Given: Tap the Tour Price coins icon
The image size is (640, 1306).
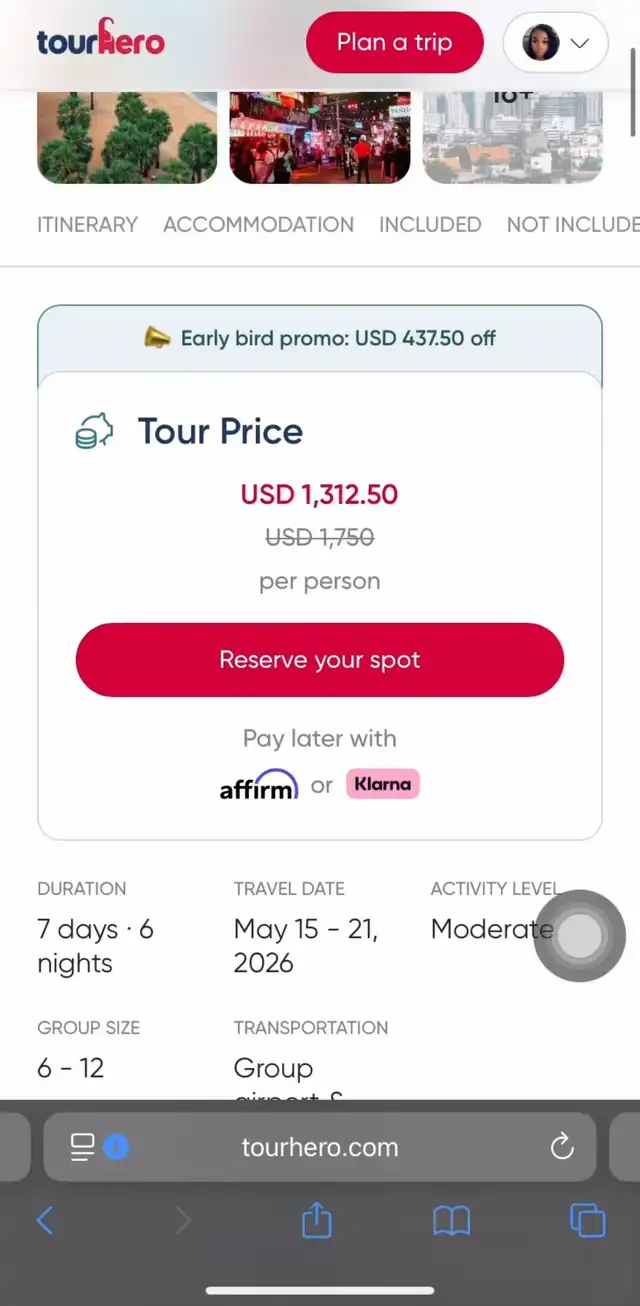Looking at the screenshot, I should point(94,431).
